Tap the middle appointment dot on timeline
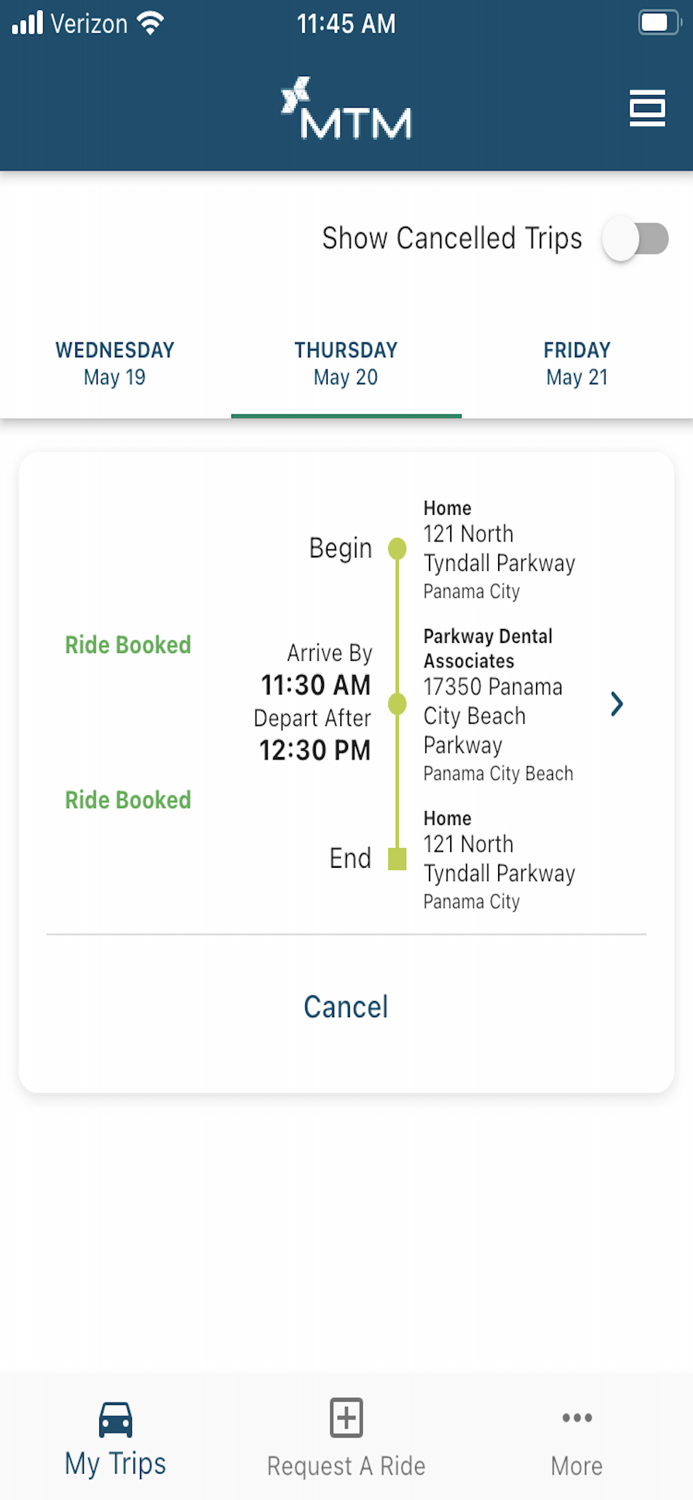 tap(397, 704)
